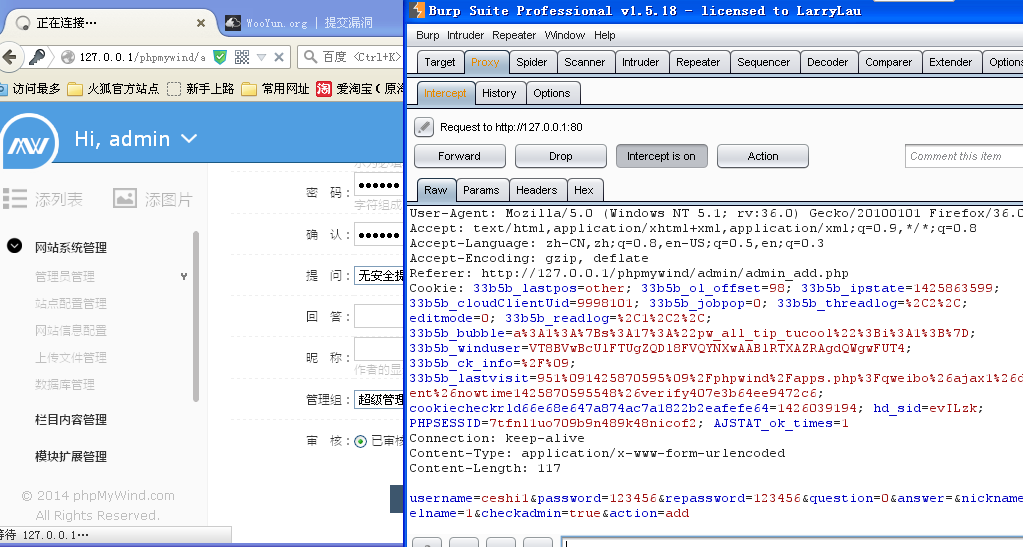Click the pencil edit request target icon
This screenshot has height=547, width=1023.
[x=424, y=127]
